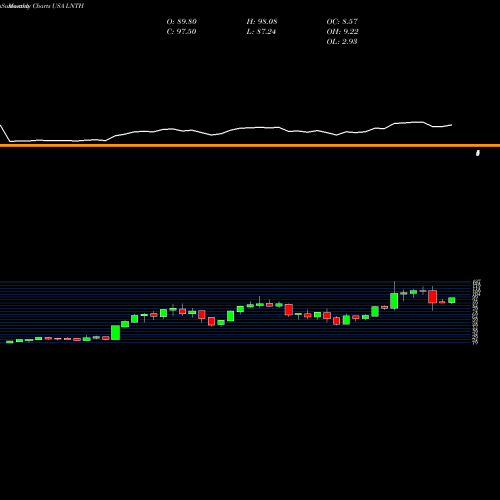
Task: Click the first small green candle at chart's left start
Action: pos(10,342)
